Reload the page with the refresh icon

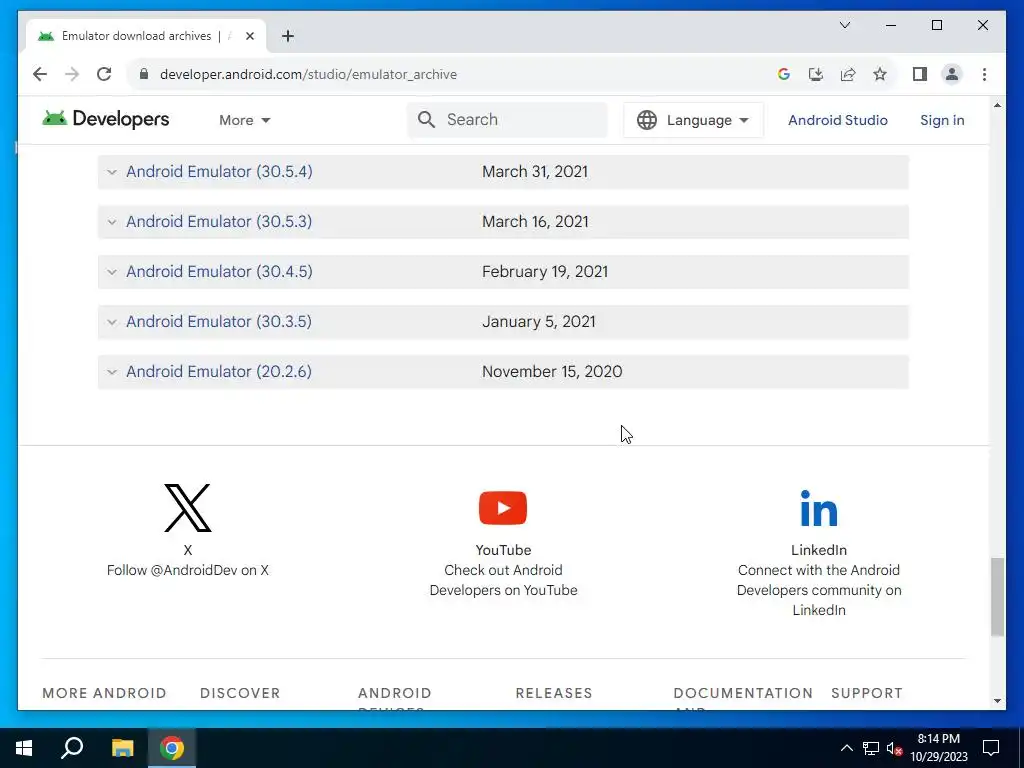coord(104,74)
